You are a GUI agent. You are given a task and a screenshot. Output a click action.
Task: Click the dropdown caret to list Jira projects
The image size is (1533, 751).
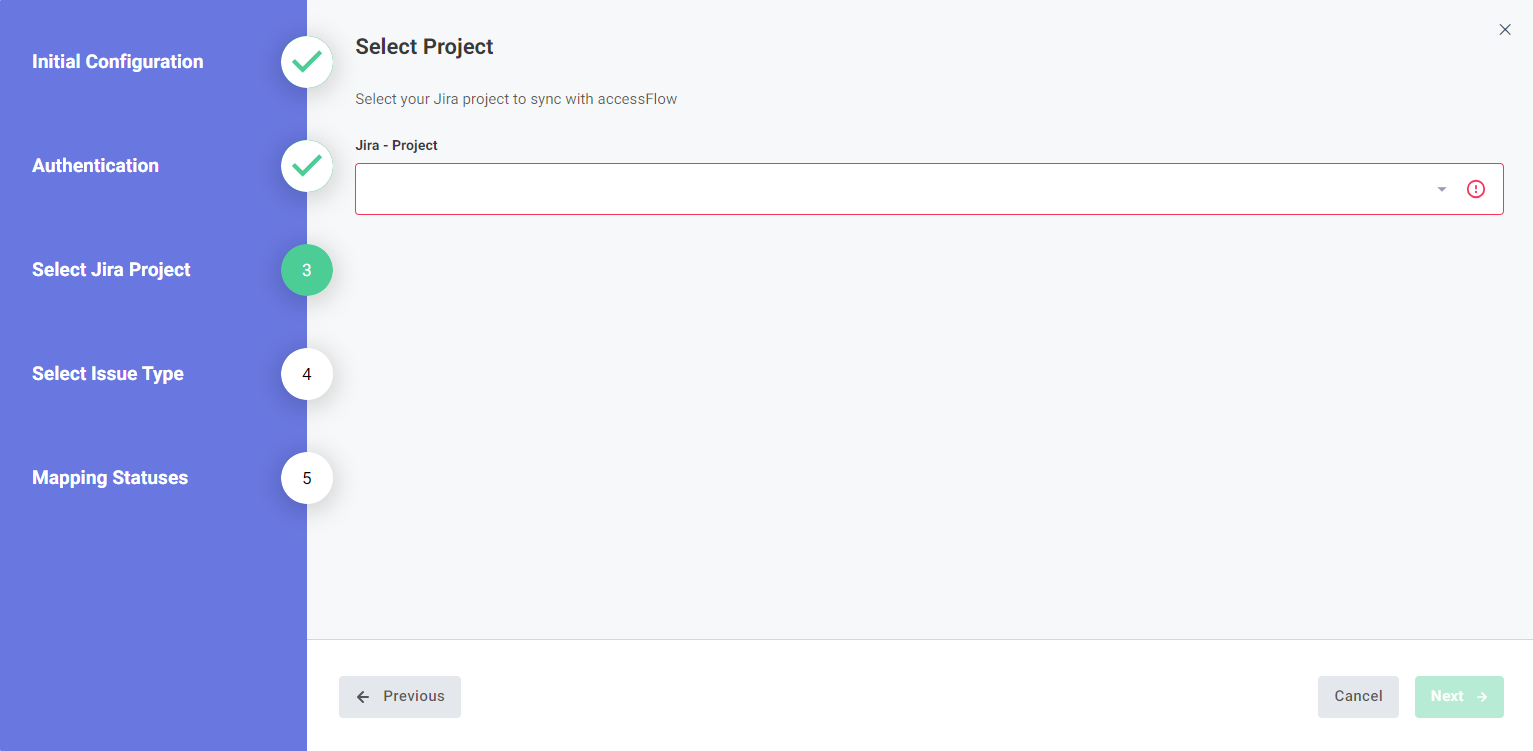(x=1441, y=188)
